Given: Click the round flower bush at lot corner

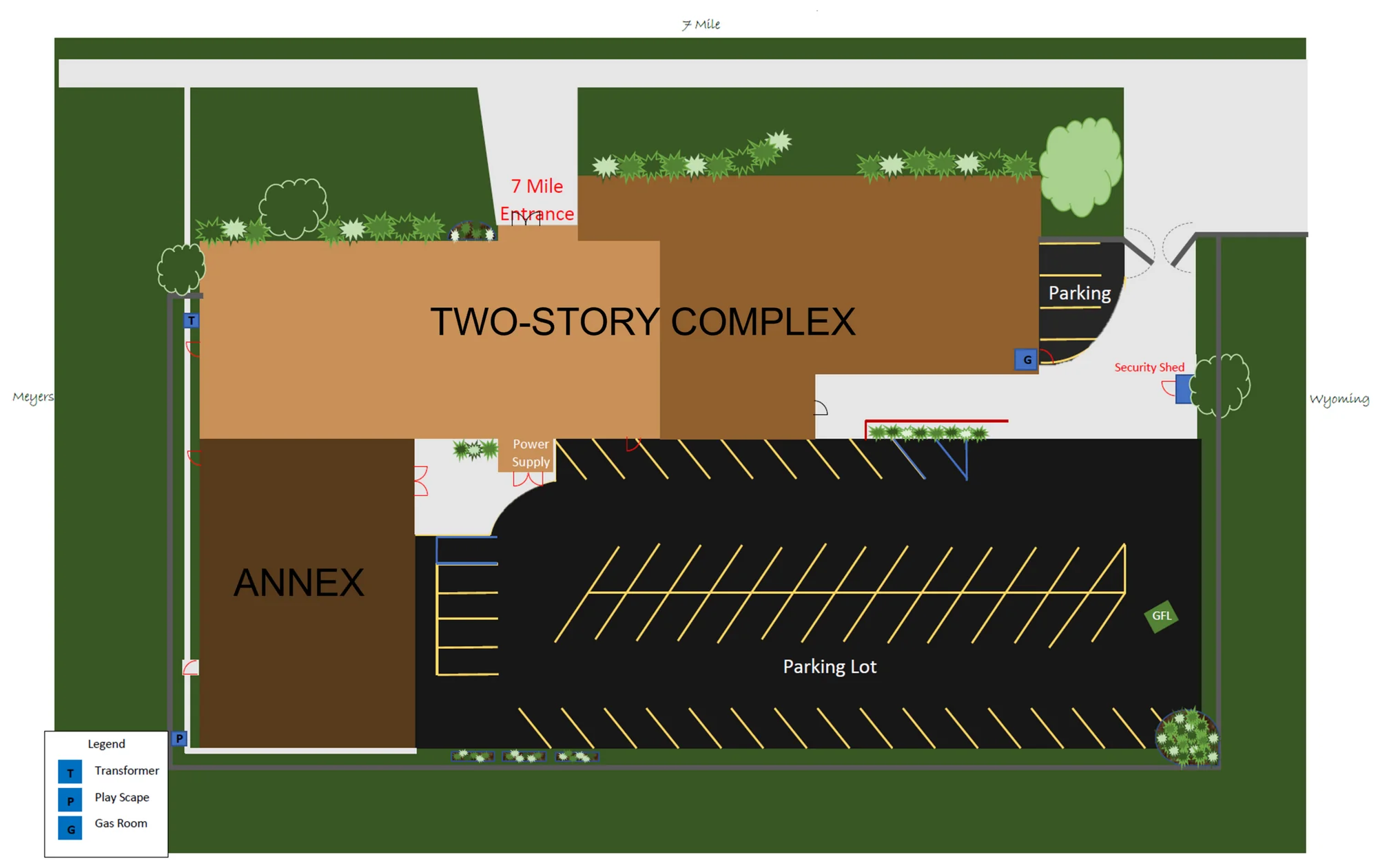Looking at the screenshot, I should point(1188,738).
